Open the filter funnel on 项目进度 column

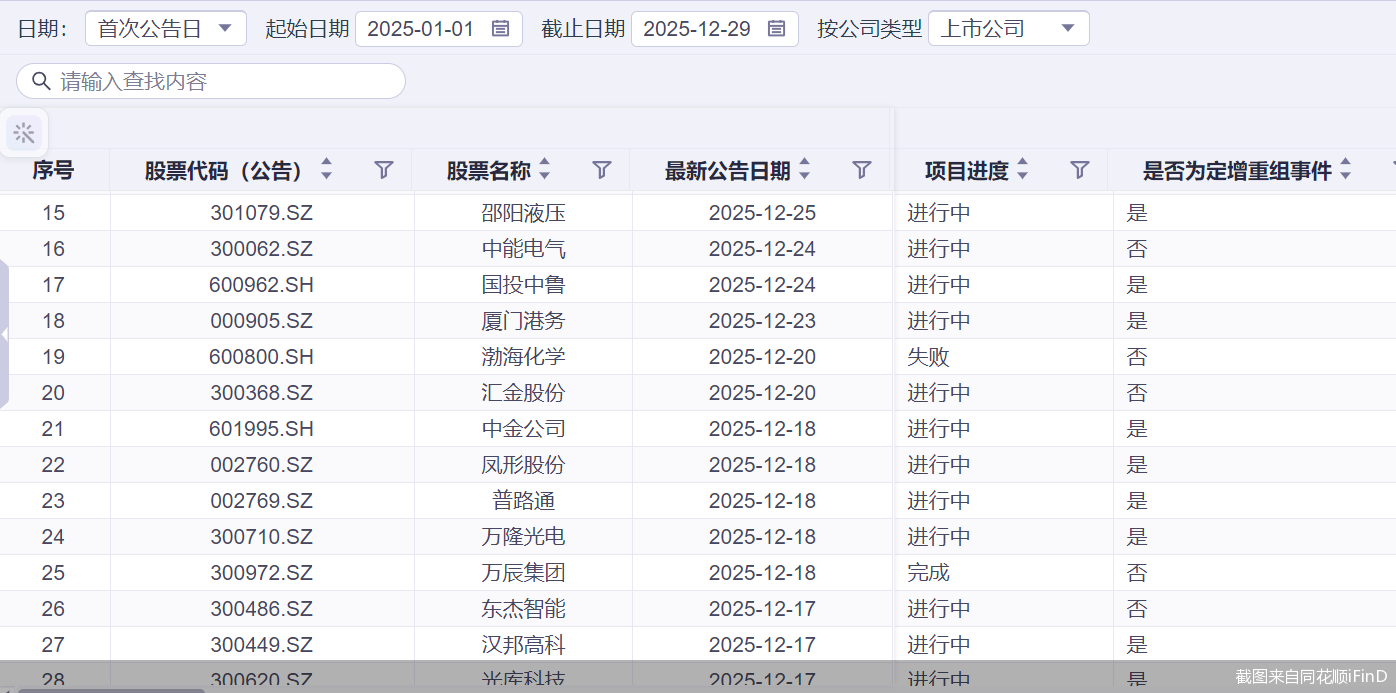click(1080, 170)
